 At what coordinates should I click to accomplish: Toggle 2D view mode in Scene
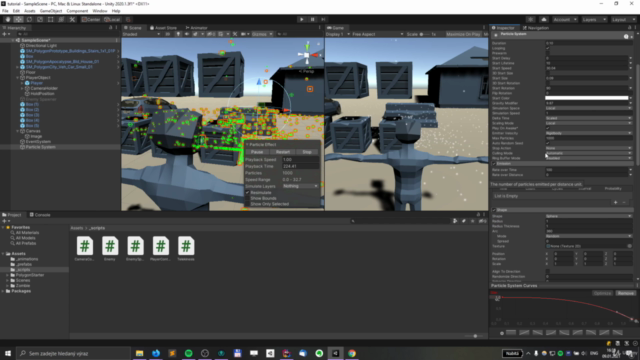(167, 34)
